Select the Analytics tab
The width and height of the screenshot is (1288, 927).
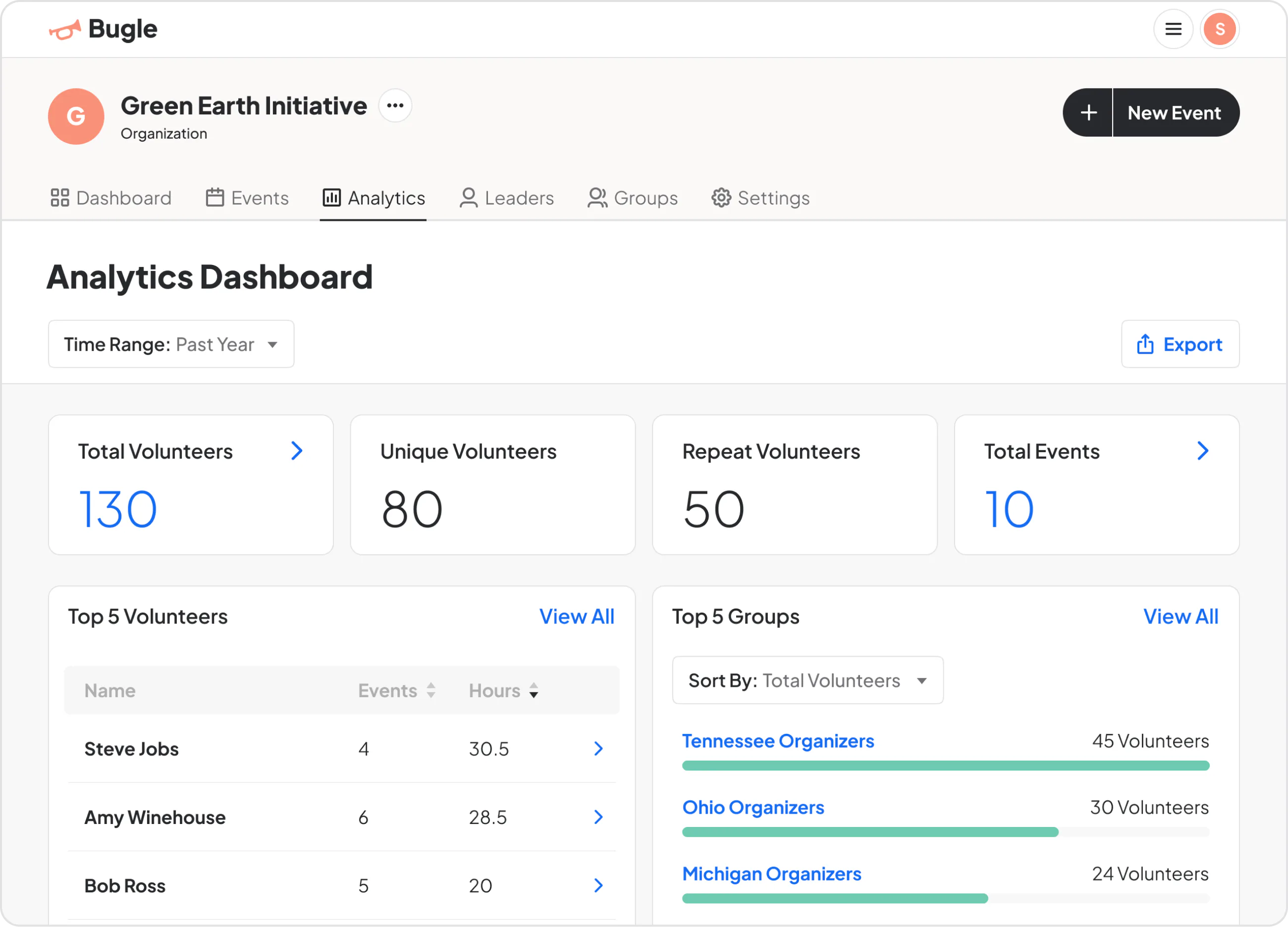(x=374, y=198)
